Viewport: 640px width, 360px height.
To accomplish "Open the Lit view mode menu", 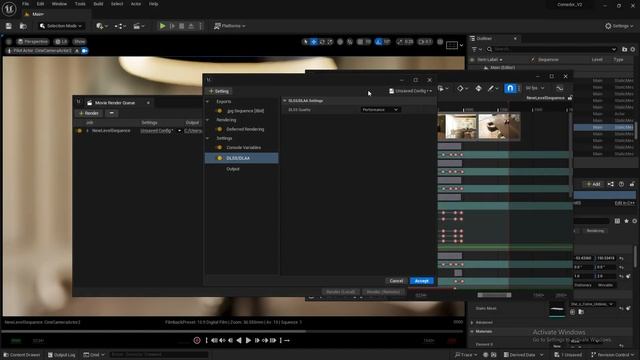I will click(x=61, y=42).
